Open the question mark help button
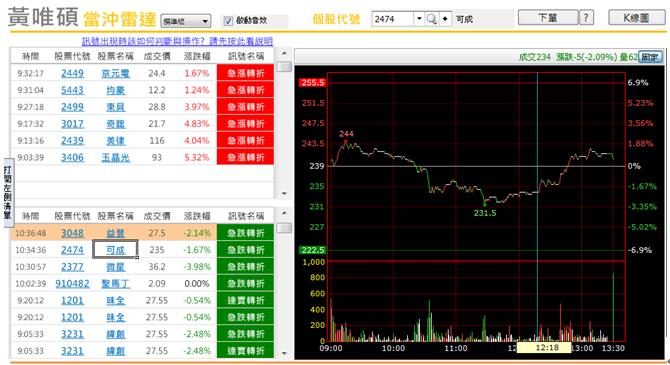 (x=586, y=18)
